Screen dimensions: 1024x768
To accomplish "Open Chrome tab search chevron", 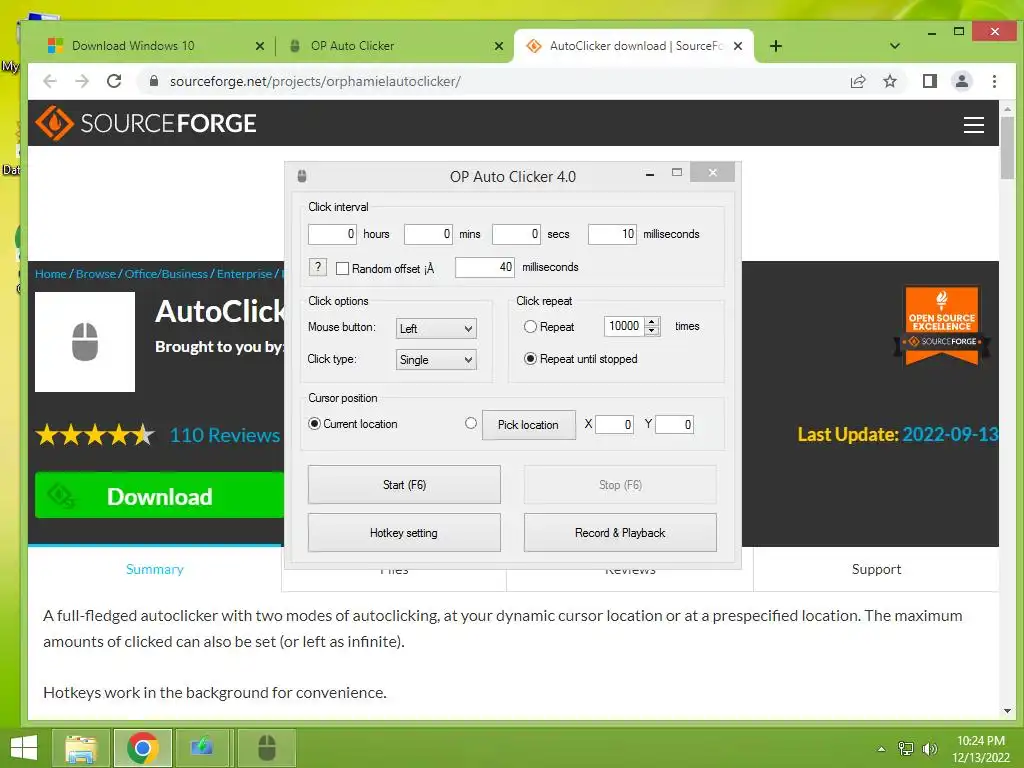I will coord(895,46).
